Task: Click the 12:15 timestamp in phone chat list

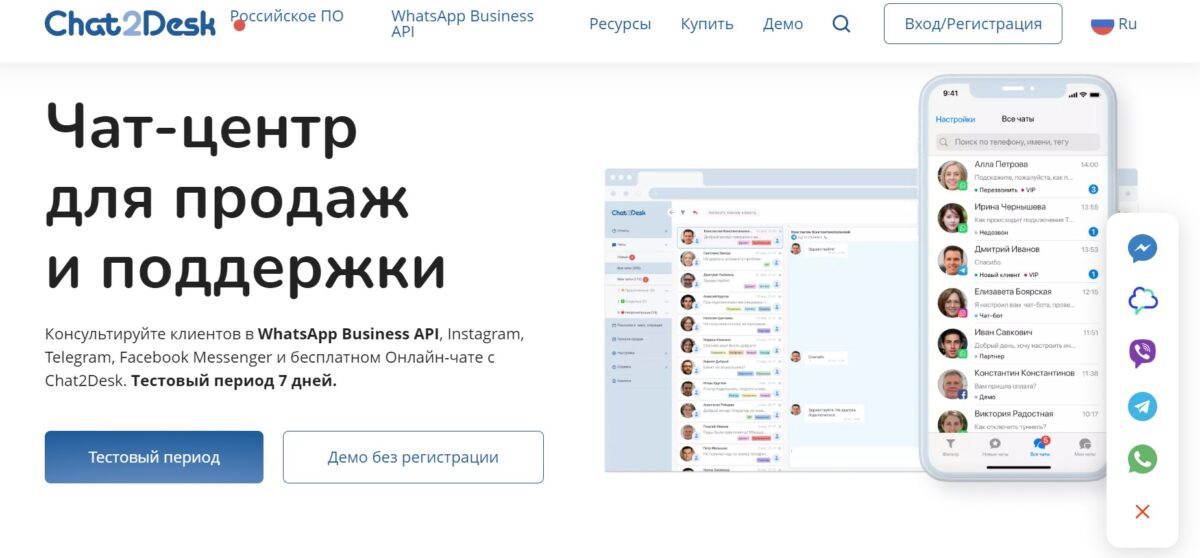Action: (1089, 292)
